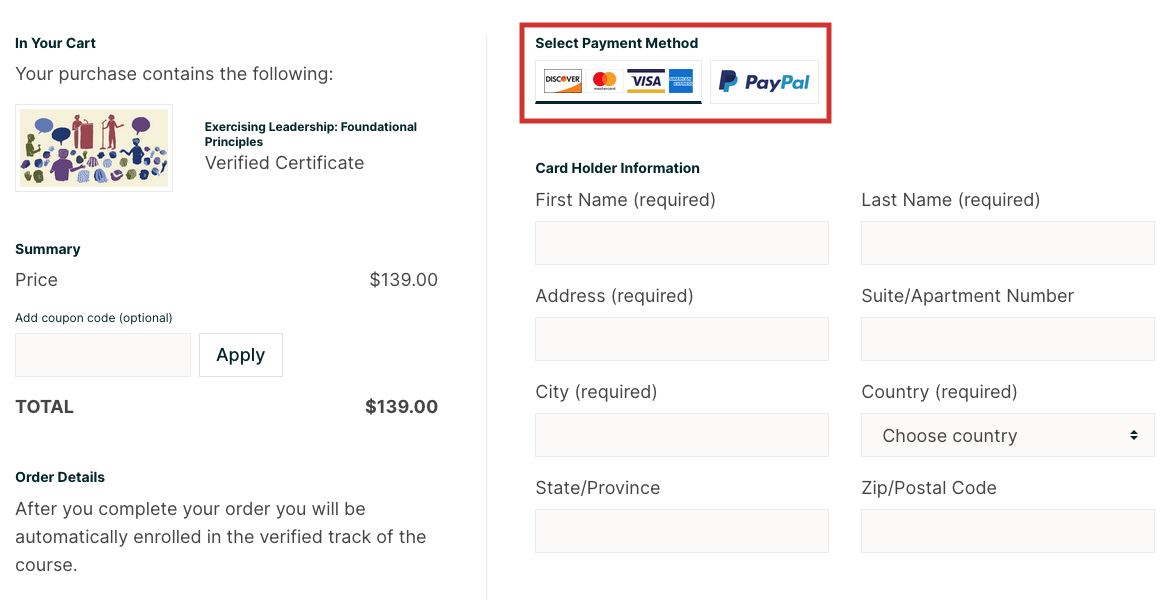Click the American Express logo
The image size is (1172, 600).
point(681,81)
